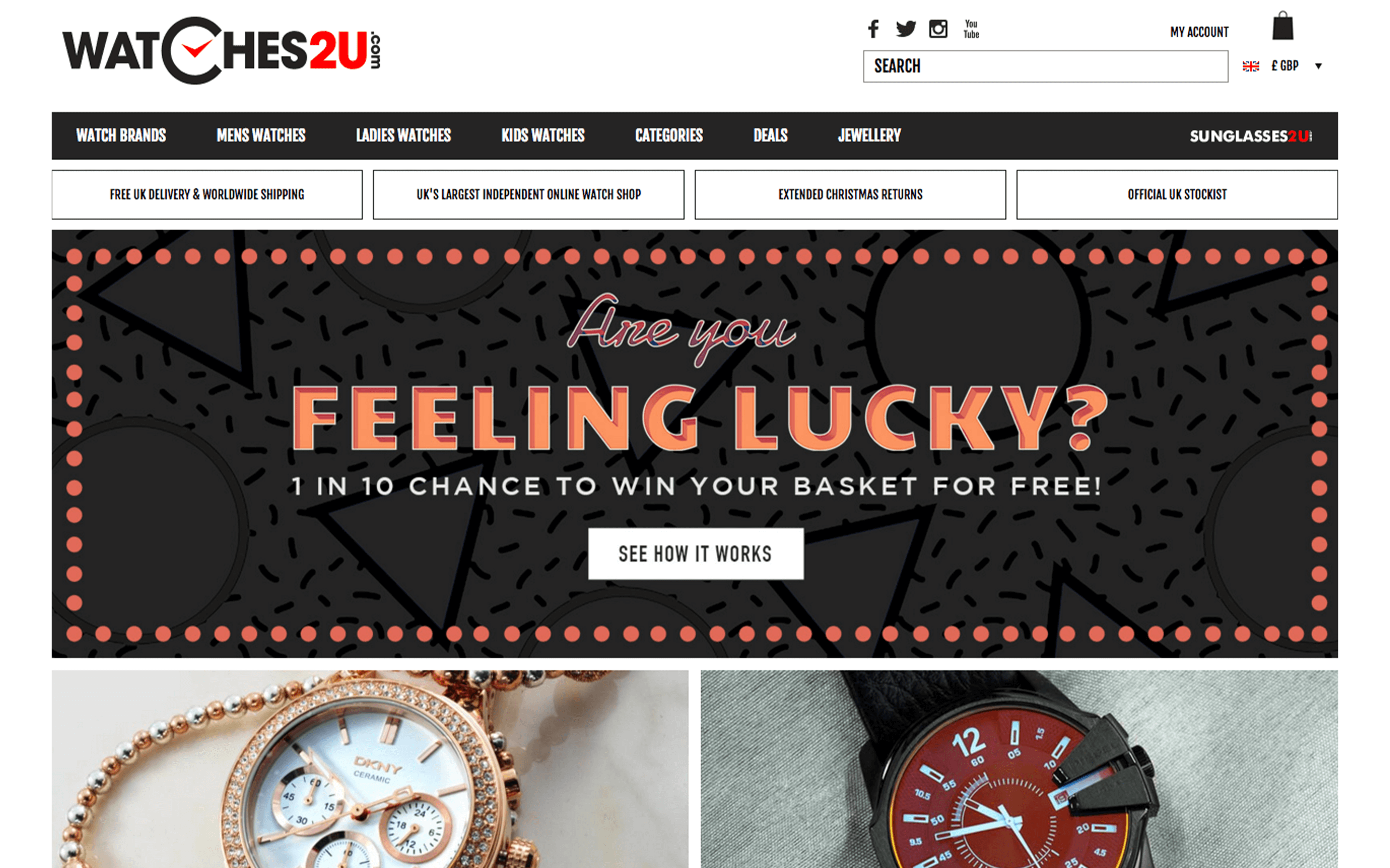The height and width of the screenshot is (868, 1390).
Task: Click the UK flag icon
Action: click(x=1251, y=66)
